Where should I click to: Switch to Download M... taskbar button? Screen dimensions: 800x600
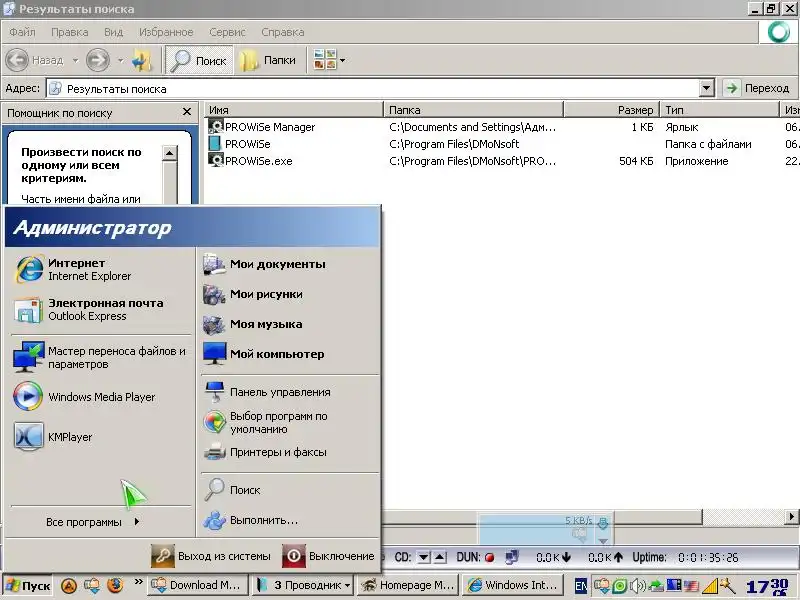198,585
